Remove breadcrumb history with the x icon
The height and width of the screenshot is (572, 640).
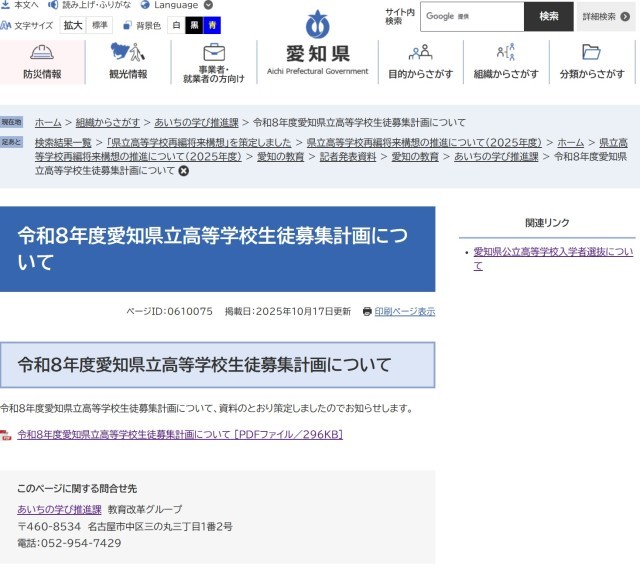tap(184, 171)
